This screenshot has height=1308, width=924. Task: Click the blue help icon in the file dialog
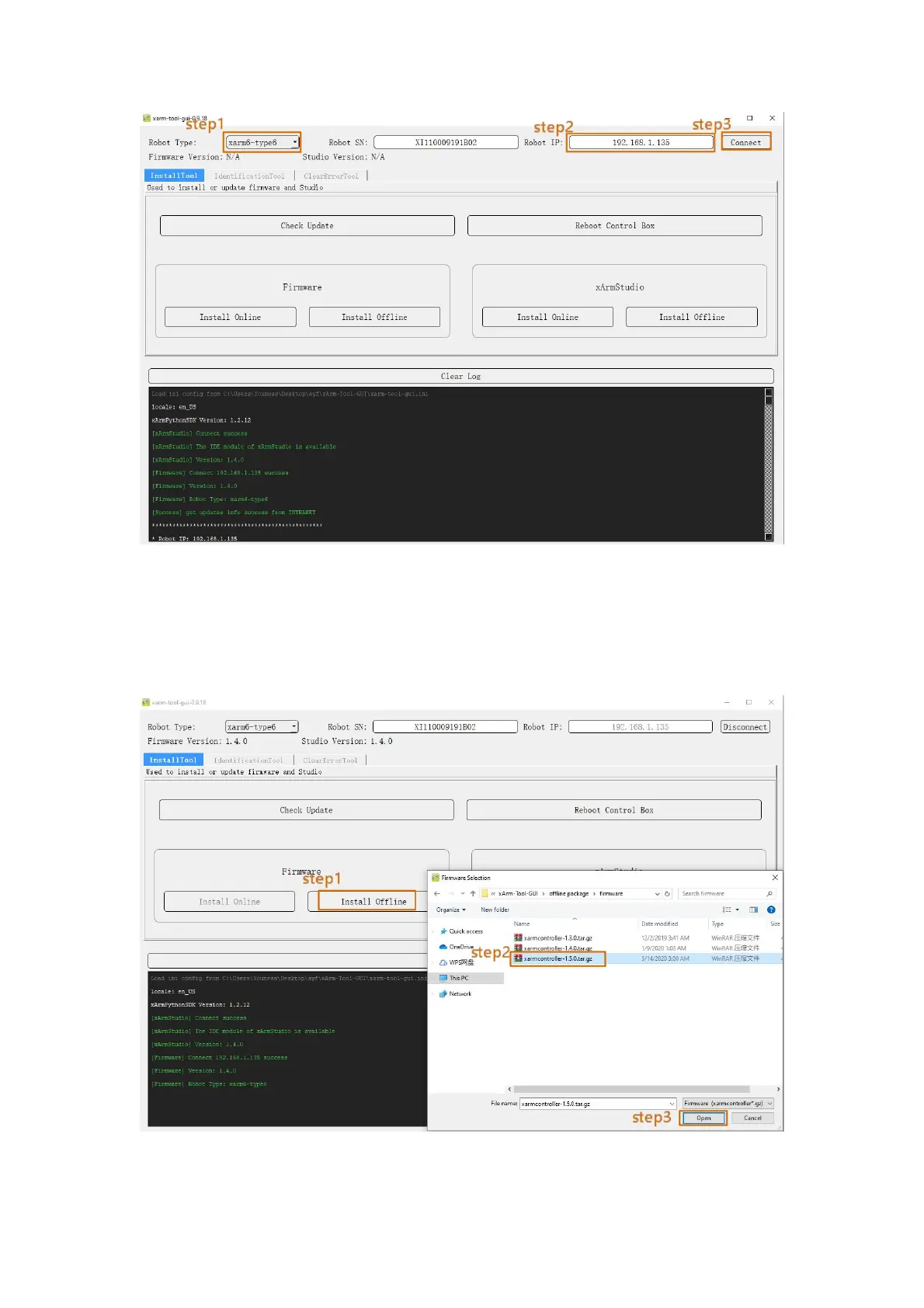[x=770, y=910]
